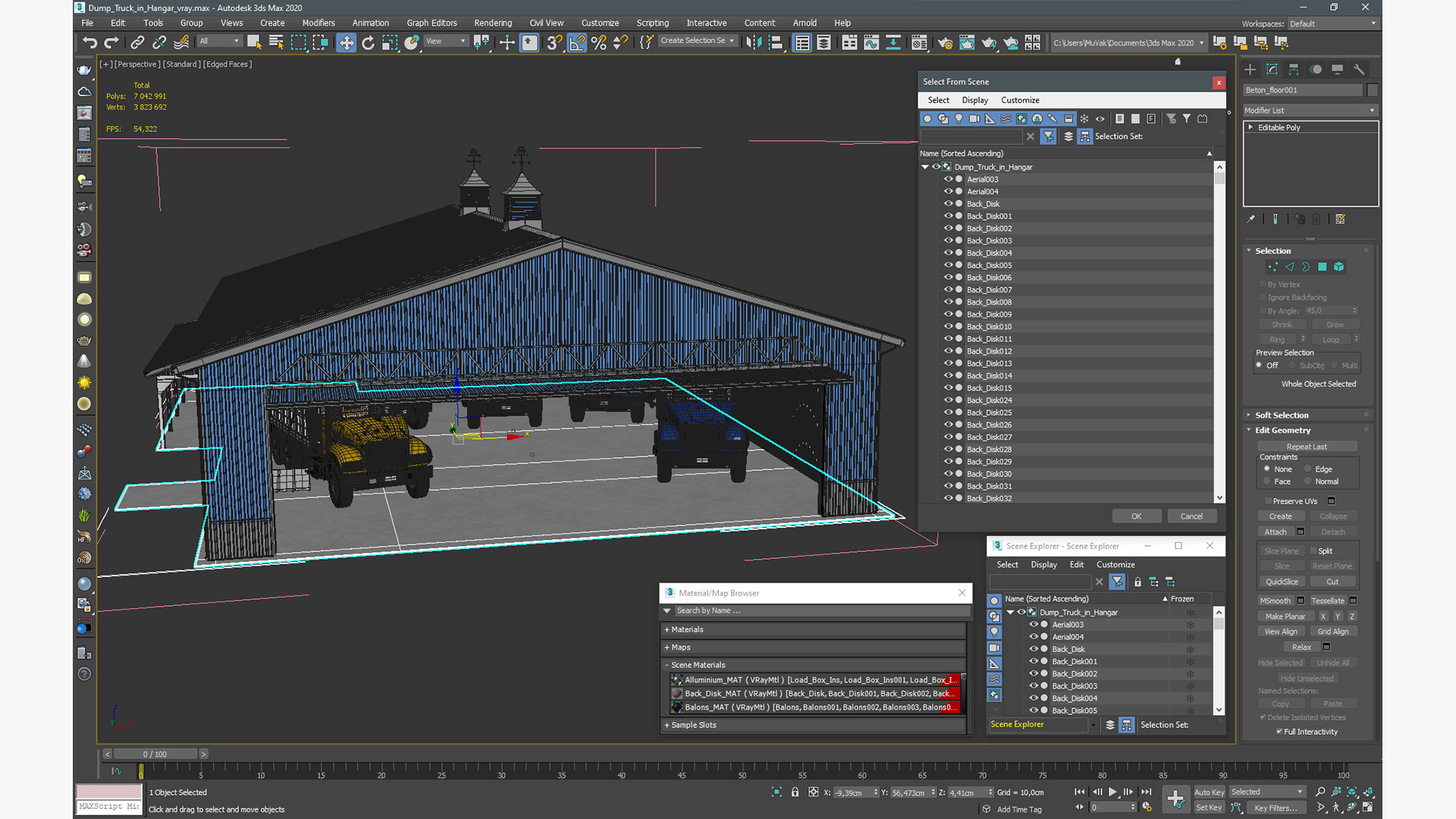Click the Search by Name field in Material Browser
Screen dimensions: 1456x819
[x=822, y=611]
